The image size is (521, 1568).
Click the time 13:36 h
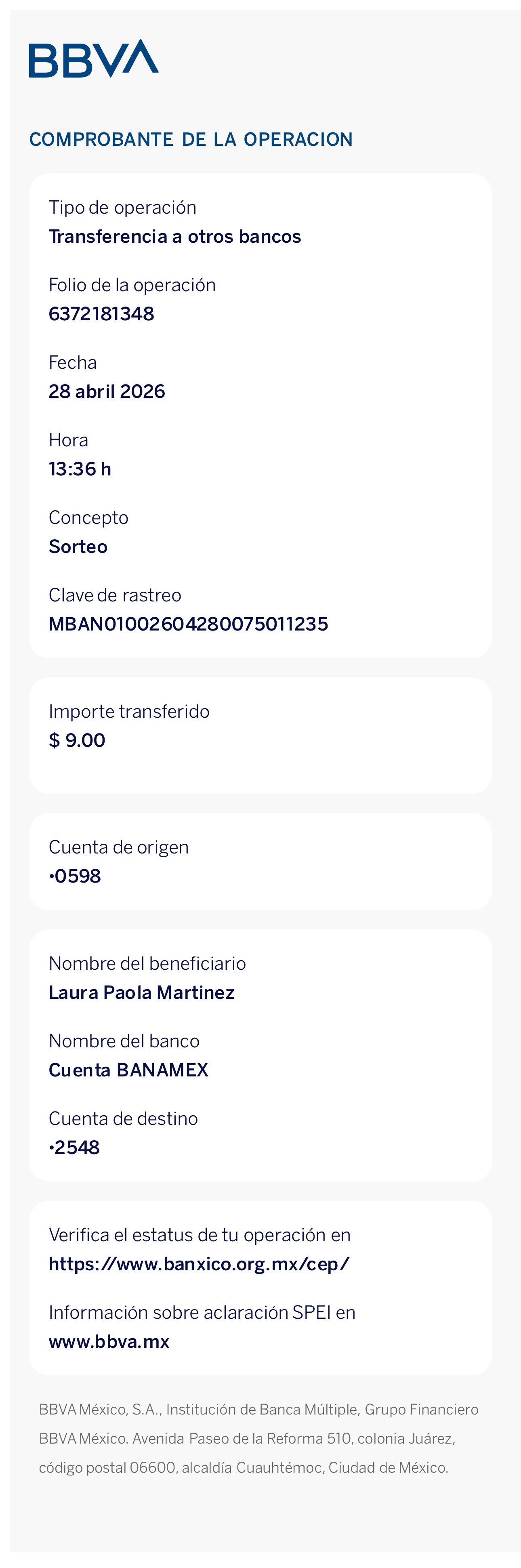(80, 469)
